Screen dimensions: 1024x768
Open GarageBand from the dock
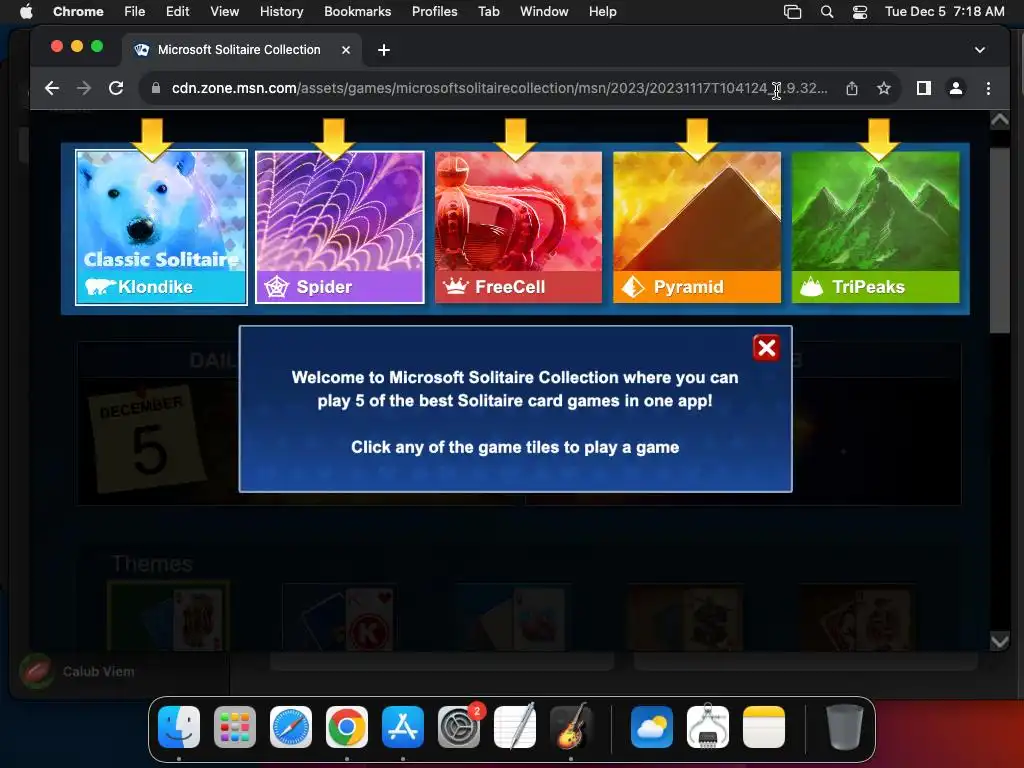click(x=571, y=727)
